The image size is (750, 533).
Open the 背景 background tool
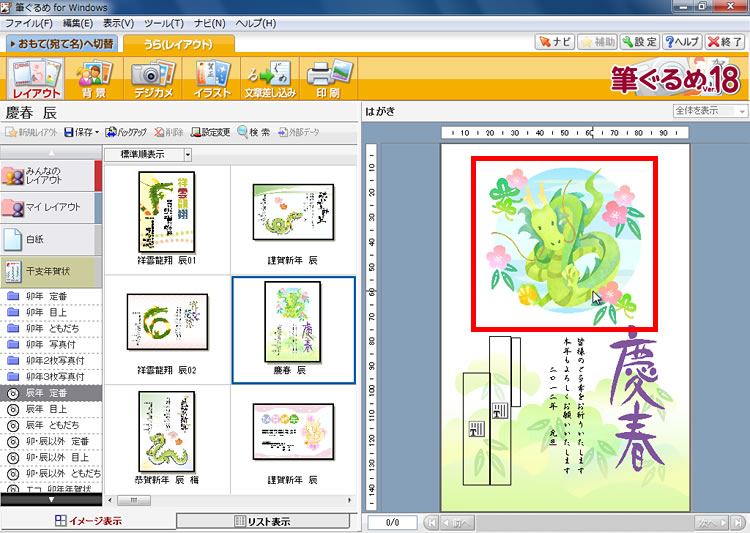coord(94,78)
